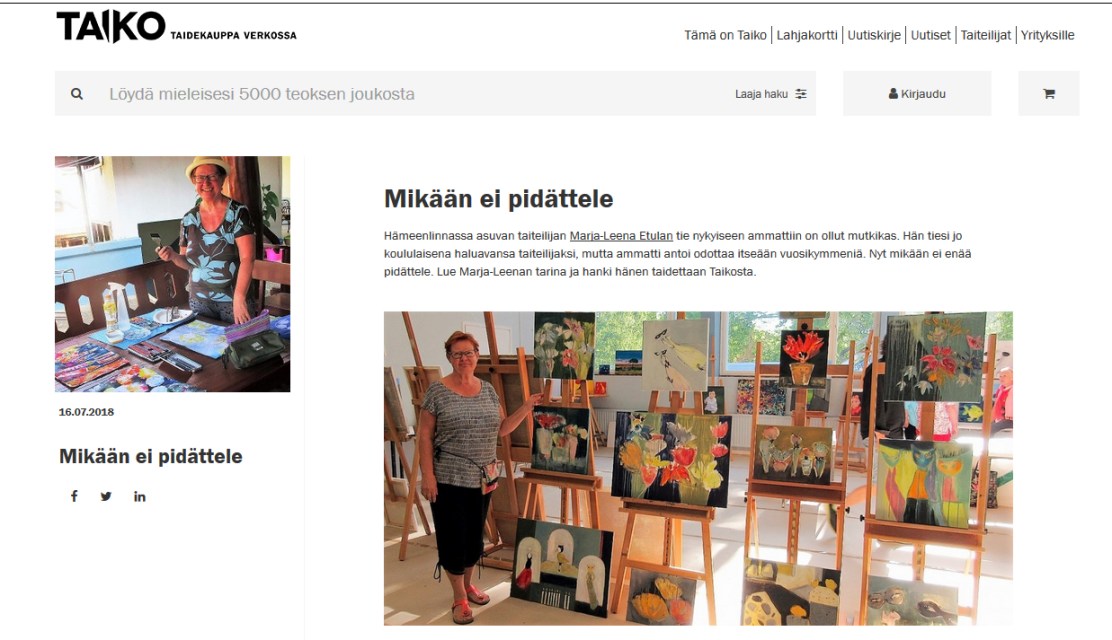This screenshot has height=640, width=1112.
Task: Share article on LinkedIn
Action: tap(140, 497)
